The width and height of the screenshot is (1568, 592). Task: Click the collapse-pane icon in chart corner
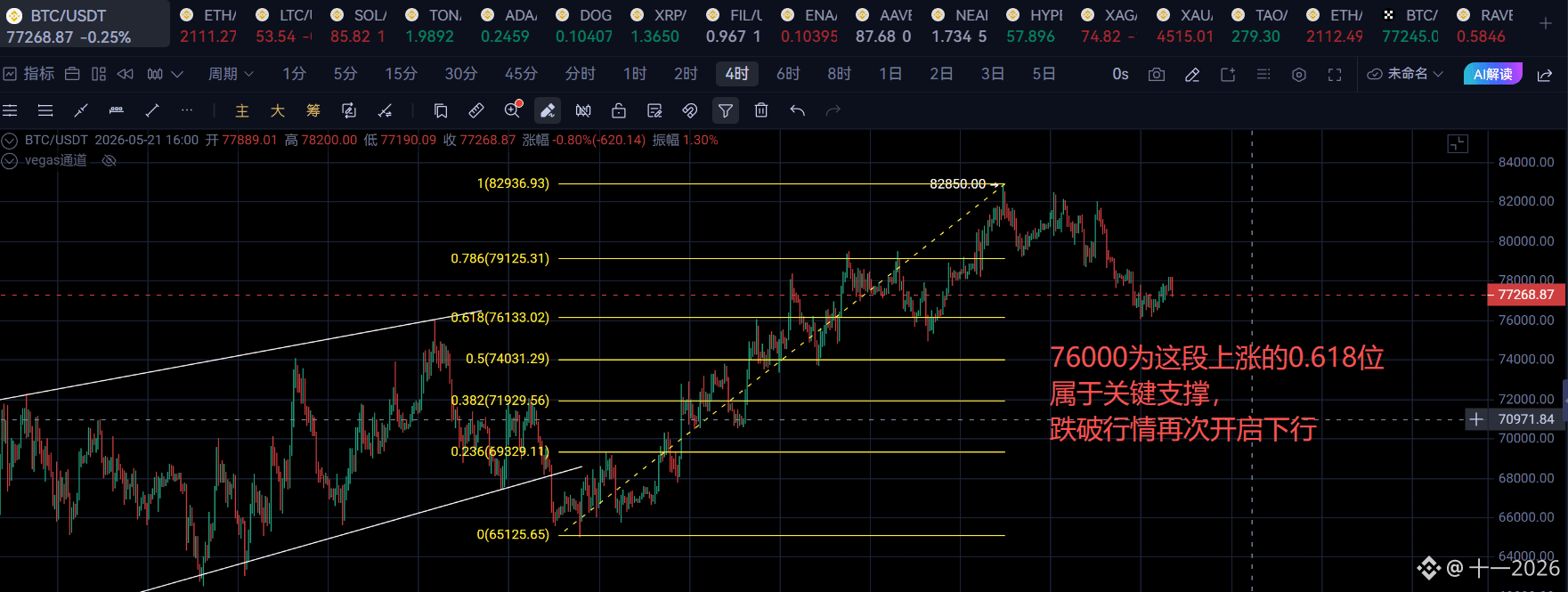tap(1458, 143)
